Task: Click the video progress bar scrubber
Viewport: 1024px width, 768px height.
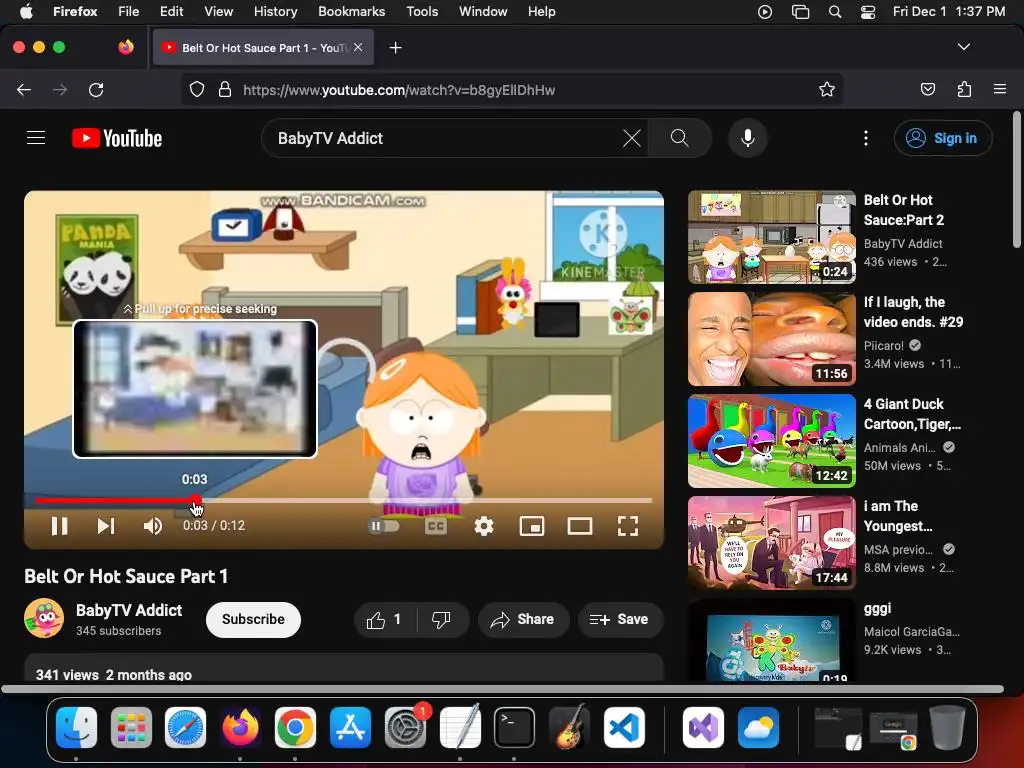Action: [196, 501]
